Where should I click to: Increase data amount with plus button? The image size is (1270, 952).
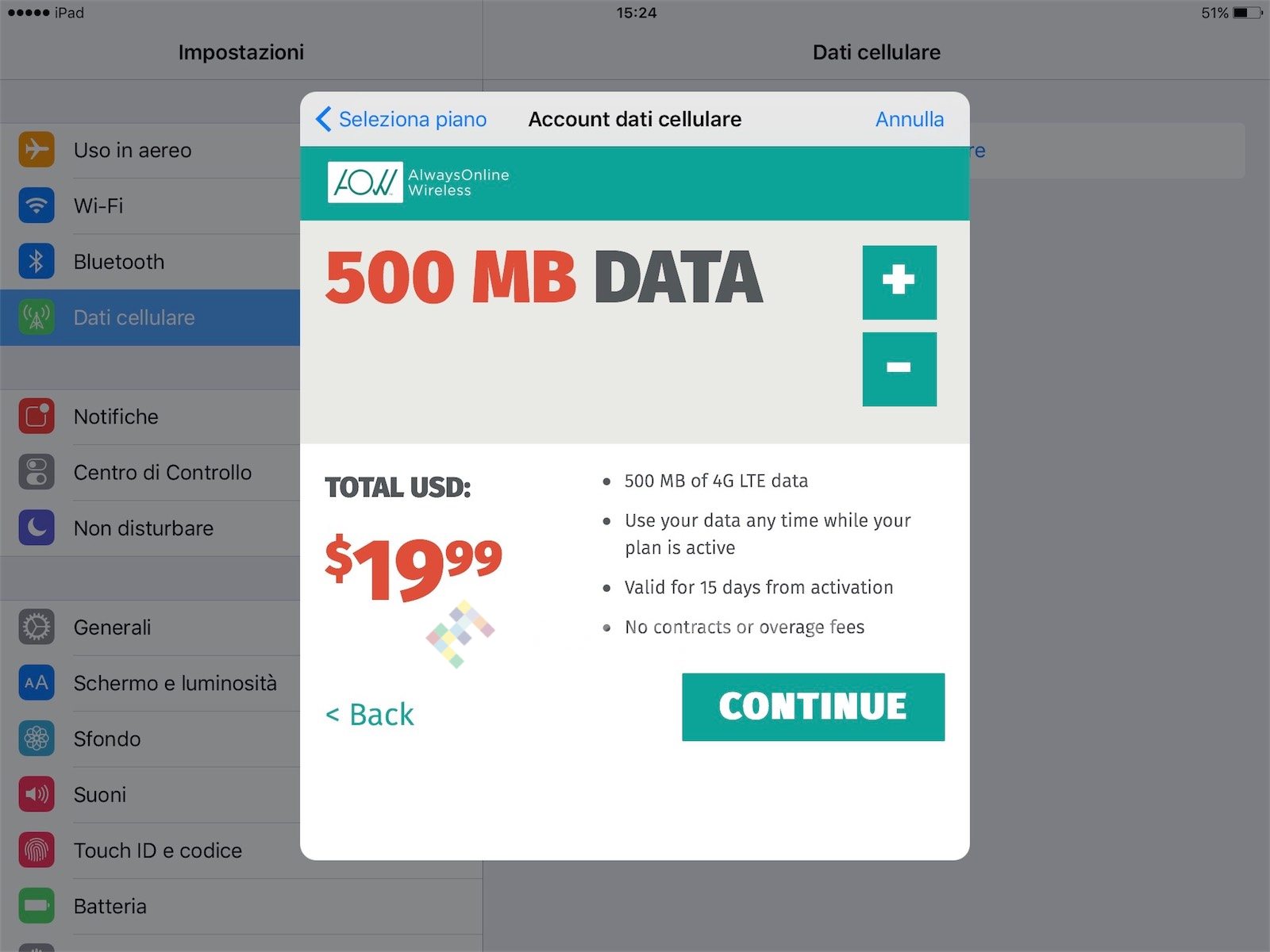[899, 282]
